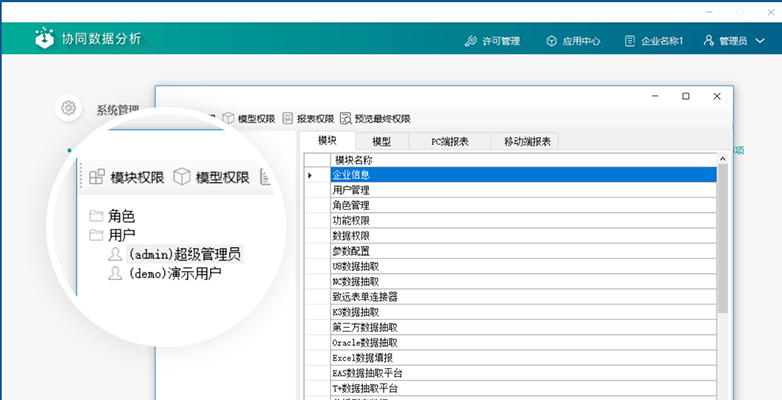Image resolution: width=782 pixels, height=400 pixels.
Task: Open 许可管理 key icon in header
Action: [471, 41]
